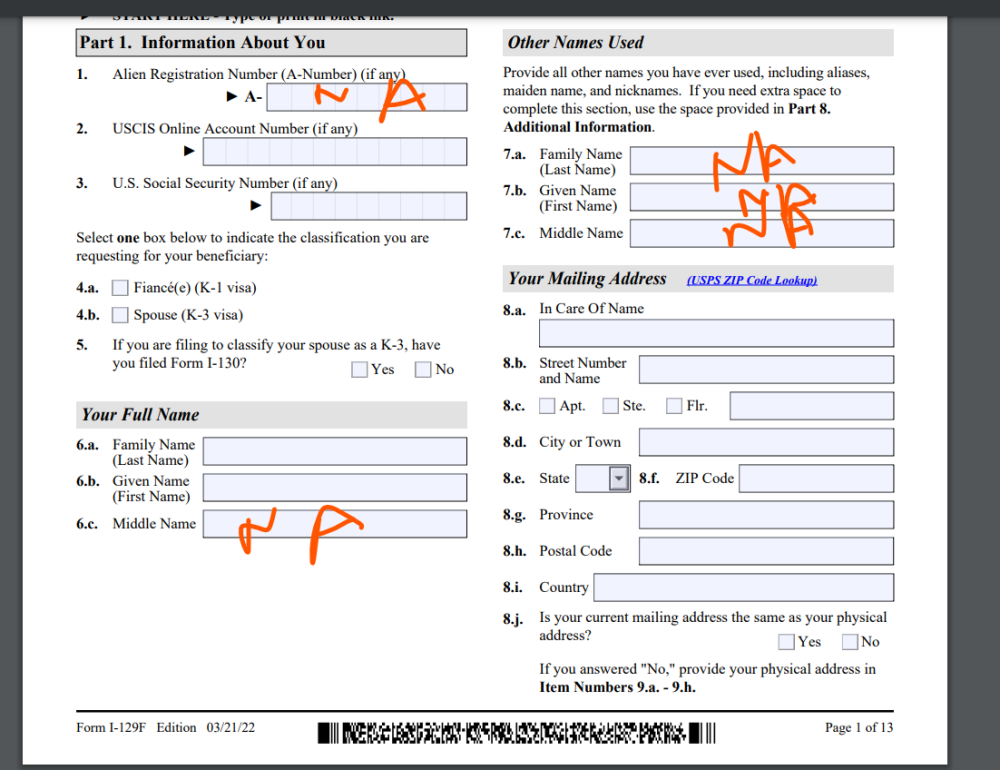Select Yes for filed Form I-130

(x=360, y=369)
